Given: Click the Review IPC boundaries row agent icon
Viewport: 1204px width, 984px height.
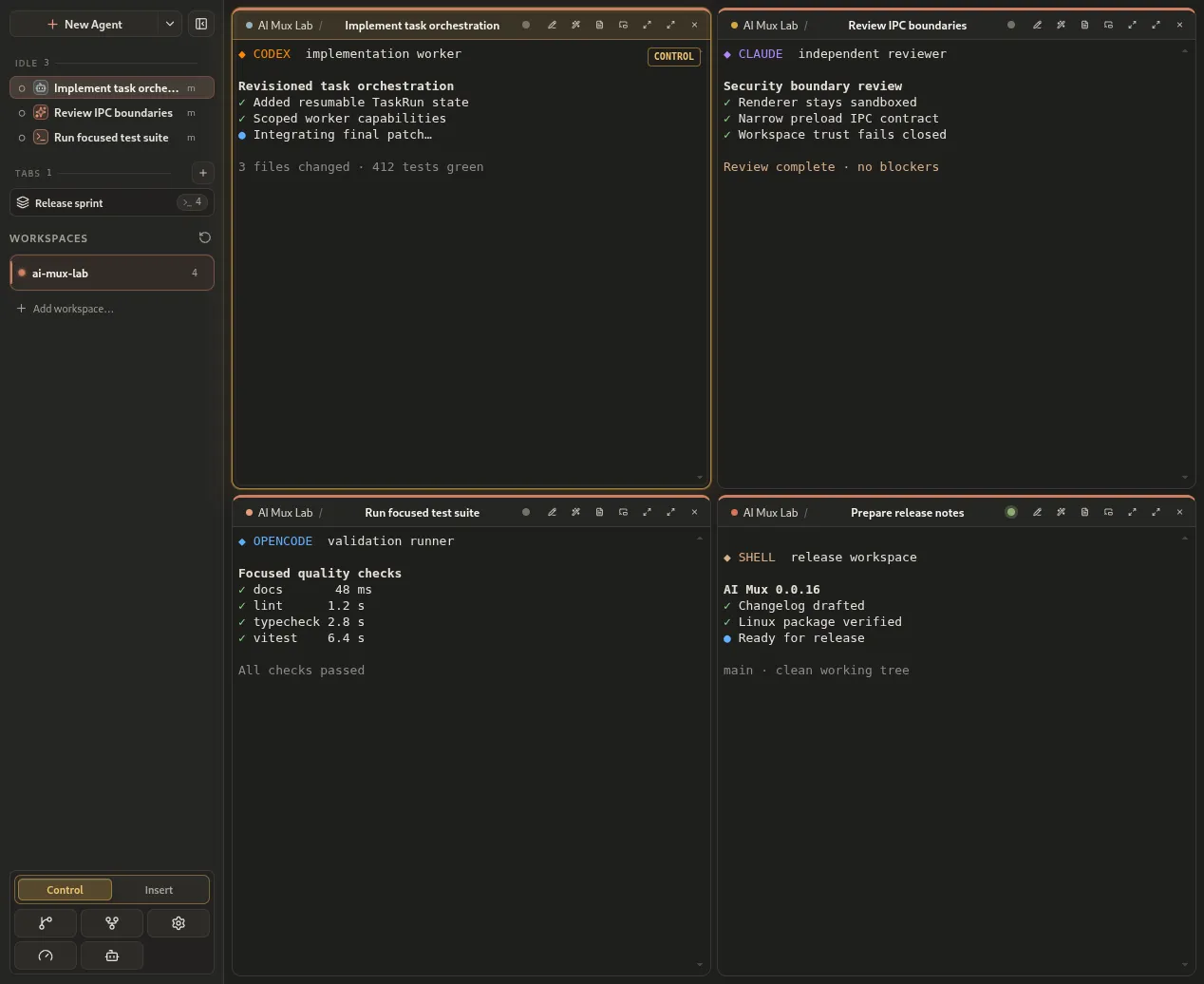Looking at the screenshot, I should click(41, 113).
